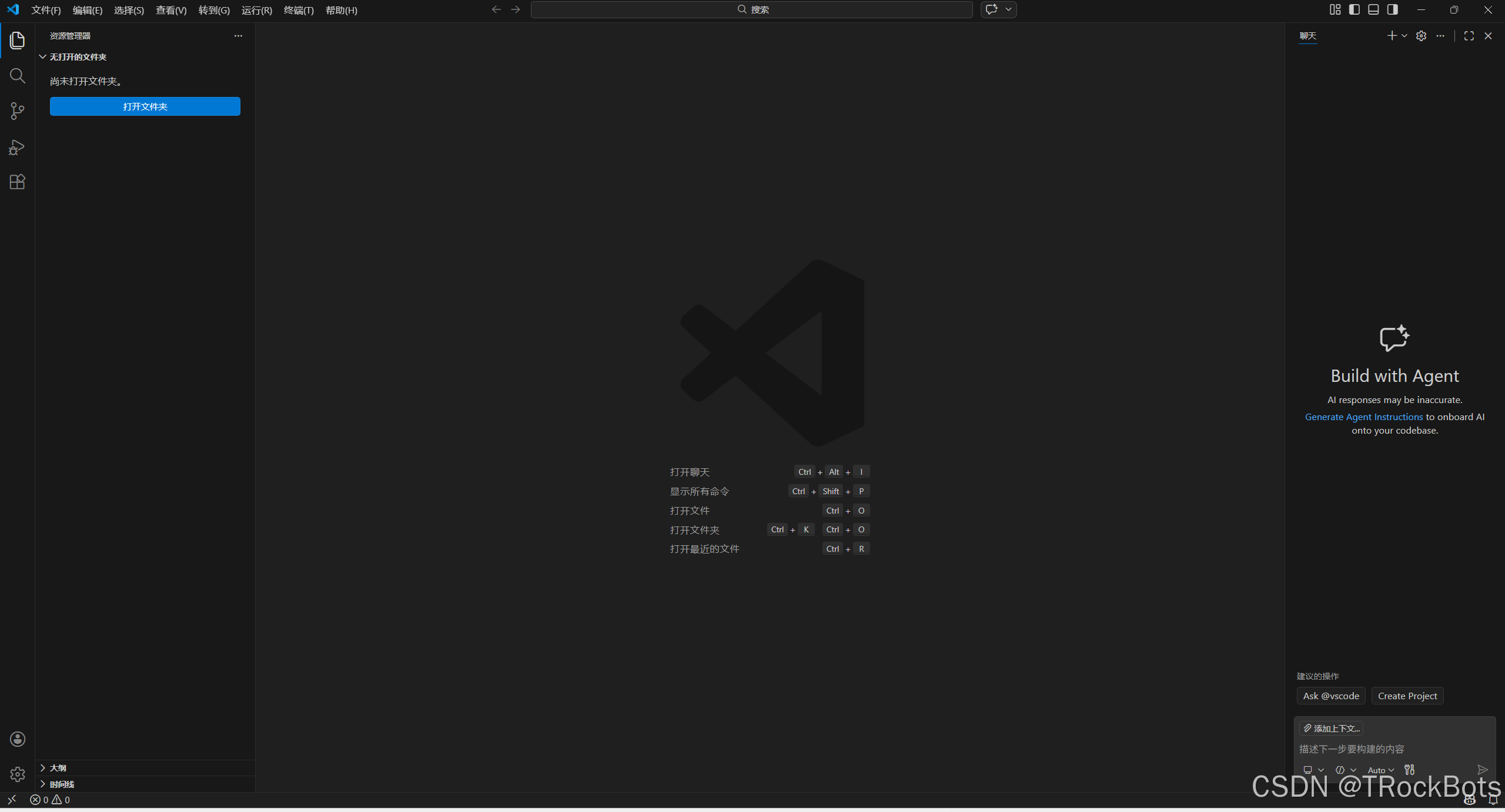Image resolution: width=1505 pixels, height=812 pixels.
Task: Open Copilot dropdown arrow in title bar
Action: tap(1009, 9)
